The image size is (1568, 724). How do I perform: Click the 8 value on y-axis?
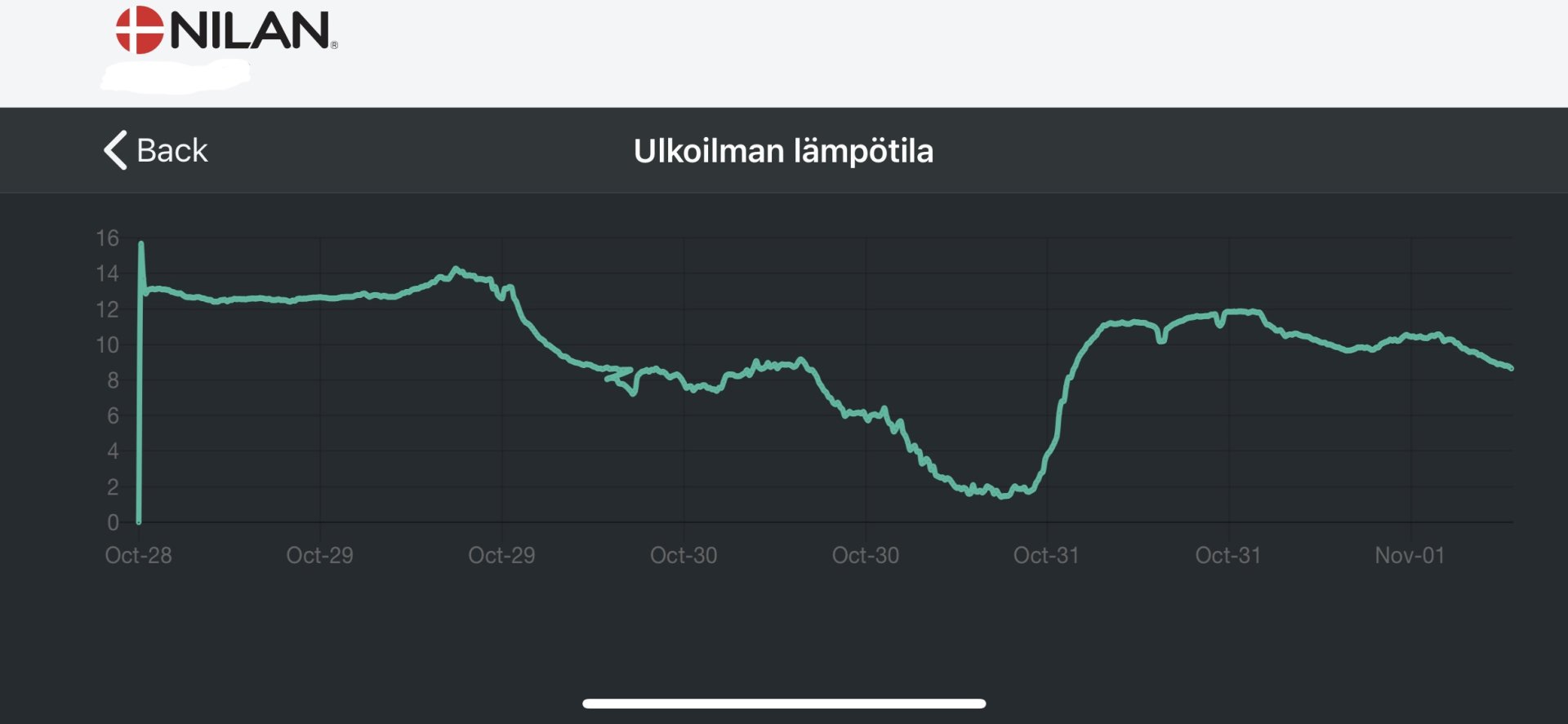click(x=113, y=380)
